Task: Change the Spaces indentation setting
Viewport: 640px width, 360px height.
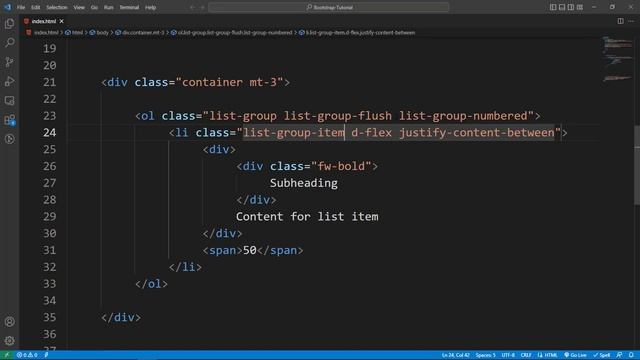Action: point(485,355)
